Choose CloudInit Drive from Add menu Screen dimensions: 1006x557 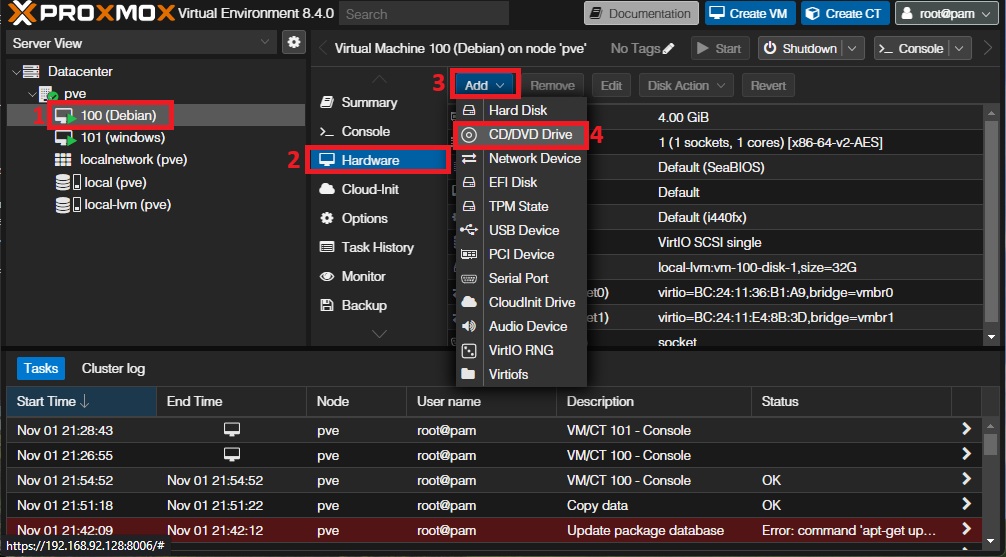tap(522, 302)
